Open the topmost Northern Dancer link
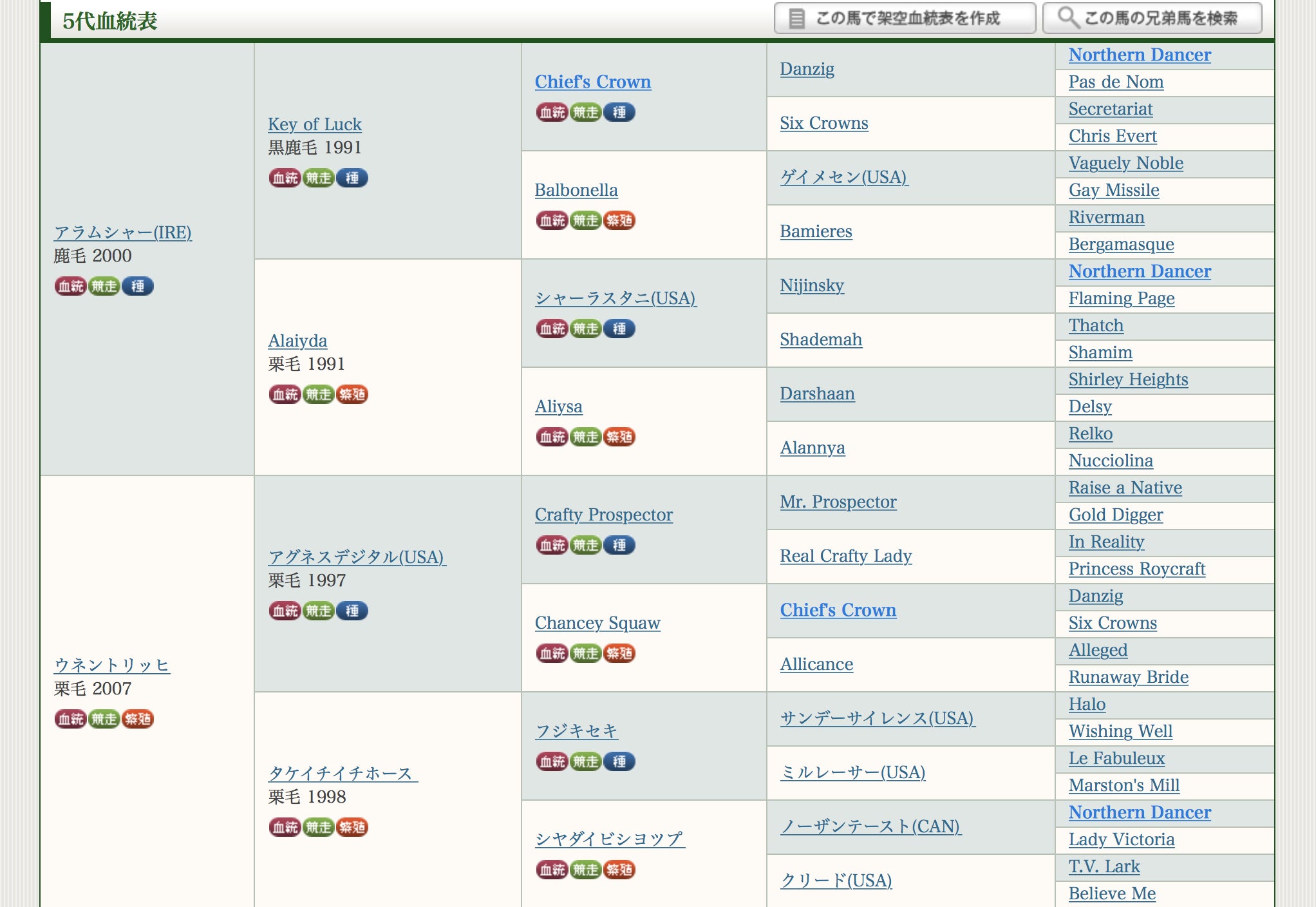Viewport: 1316px width, 907px height. (1139, 55)
